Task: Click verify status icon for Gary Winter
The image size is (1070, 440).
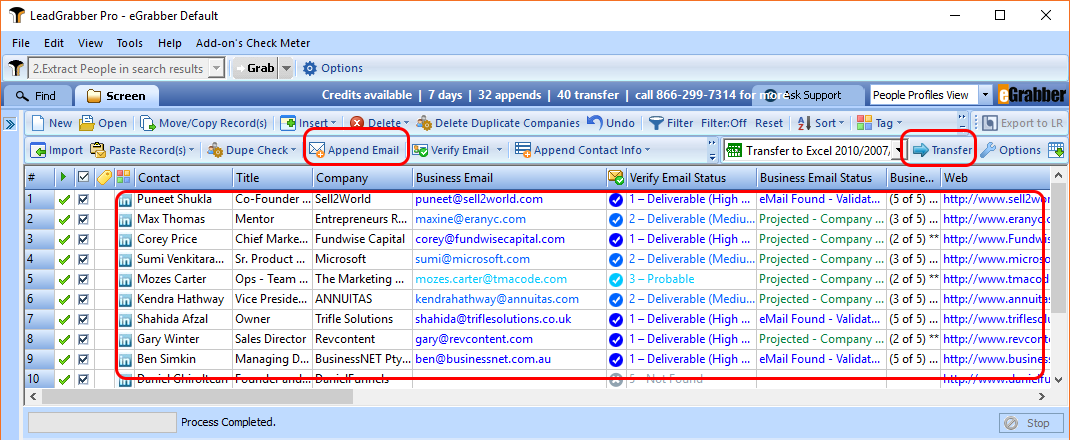Action: 616,339
